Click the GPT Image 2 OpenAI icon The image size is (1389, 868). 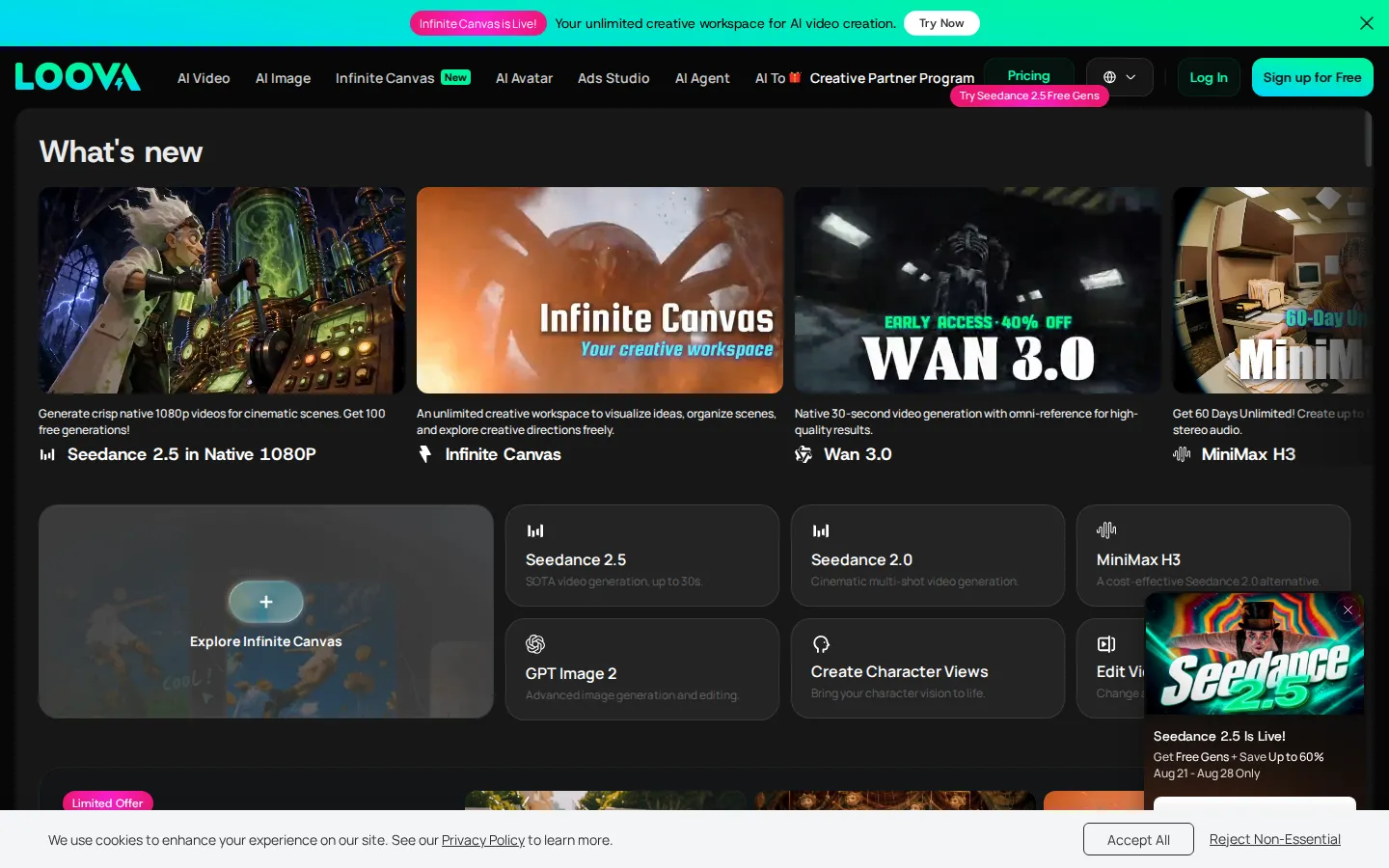click(535, 644)
